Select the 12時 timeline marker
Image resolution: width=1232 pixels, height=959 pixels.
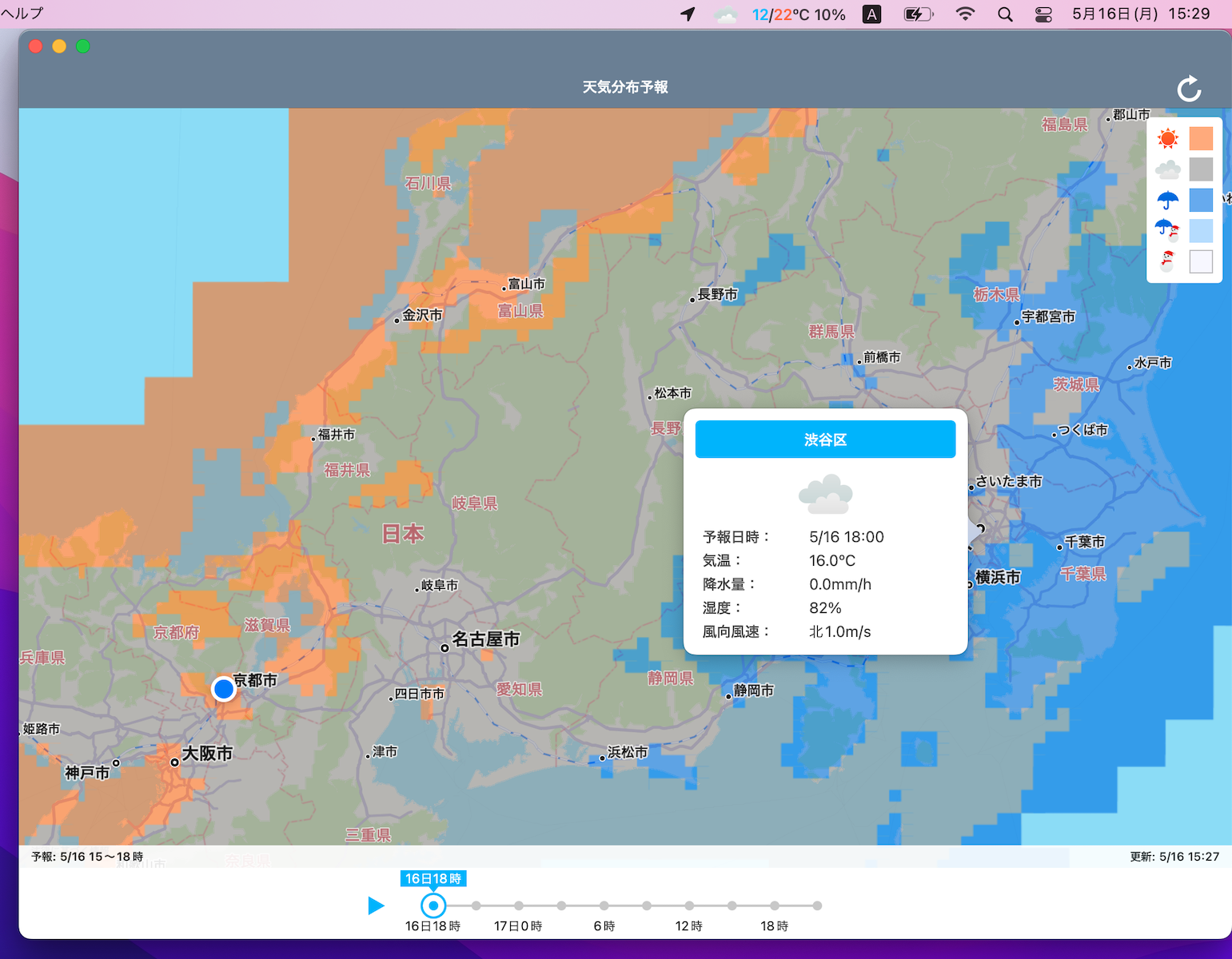tap(689, 905)
